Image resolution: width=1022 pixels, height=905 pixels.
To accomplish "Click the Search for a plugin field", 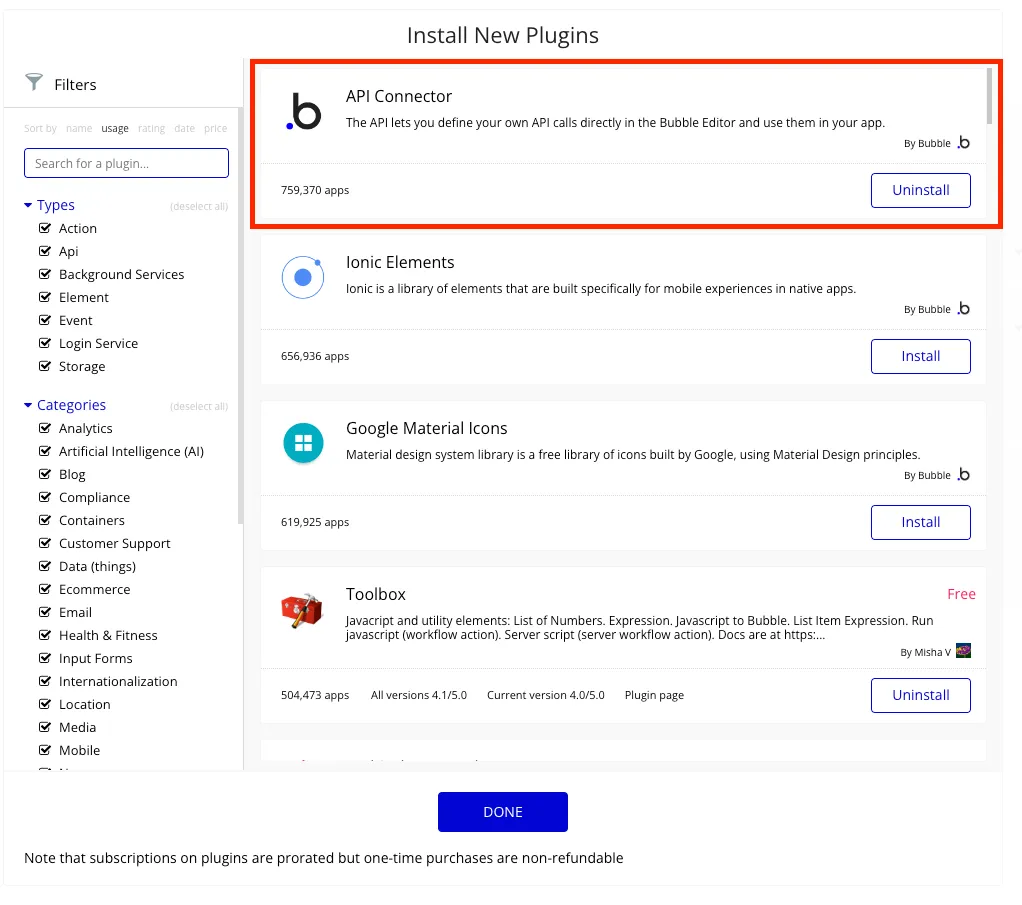I will 126,163.
